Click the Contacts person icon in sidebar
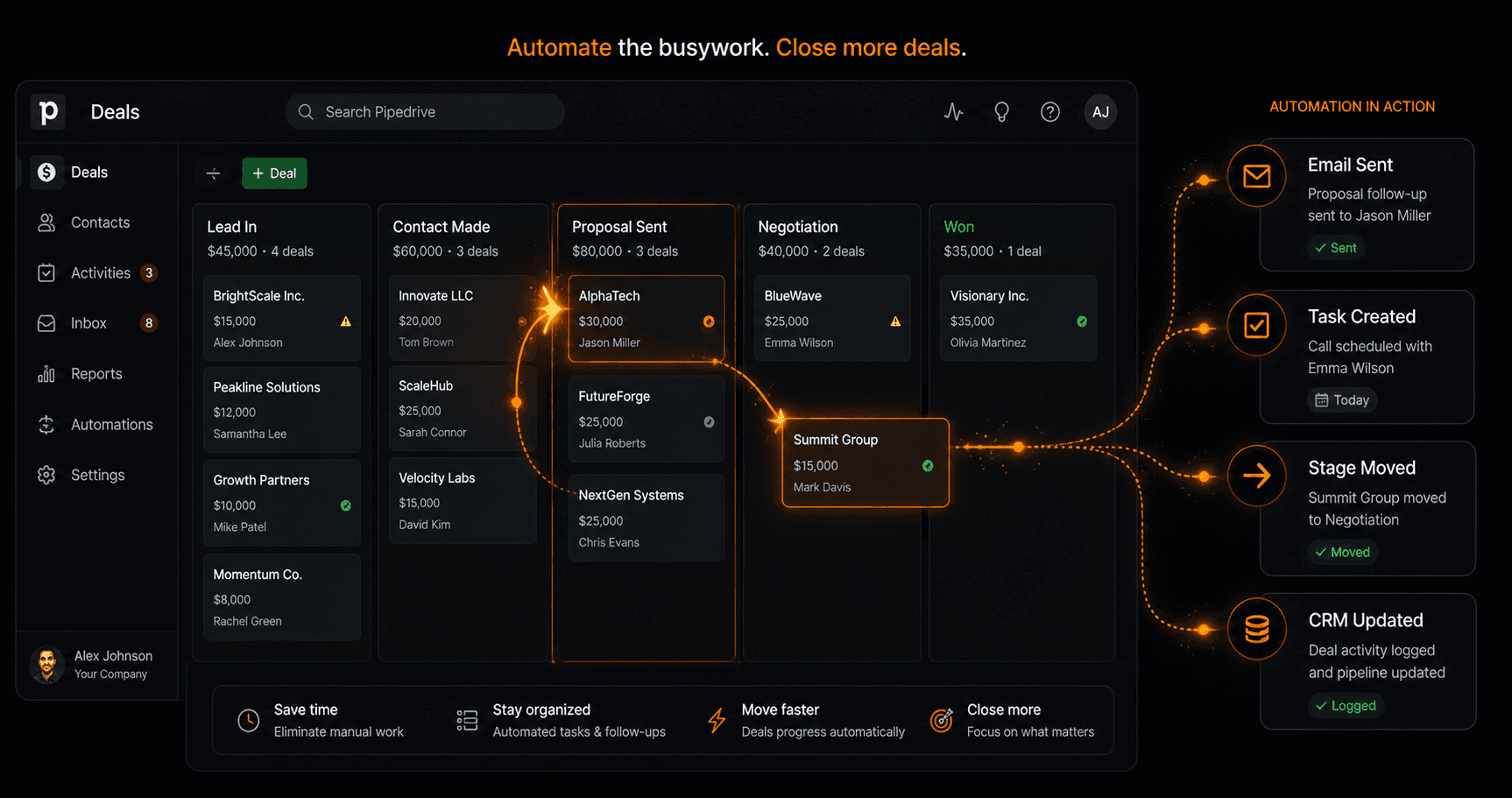 tap(46, 222)
